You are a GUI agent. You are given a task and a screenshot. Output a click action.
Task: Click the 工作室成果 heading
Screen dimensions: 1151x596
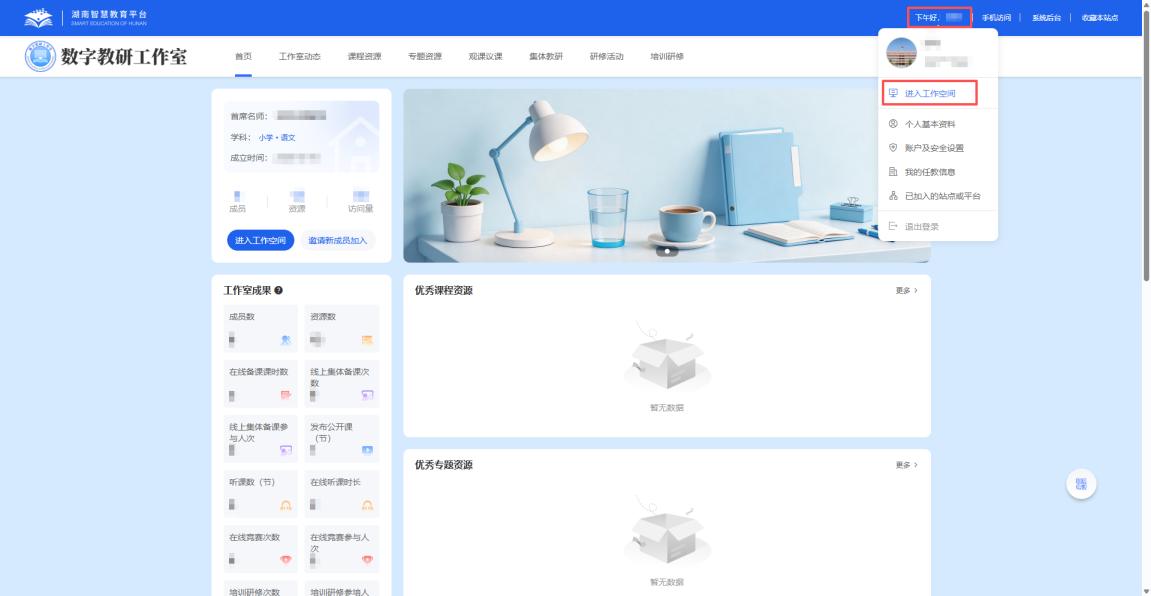click(x=247, y=291)
